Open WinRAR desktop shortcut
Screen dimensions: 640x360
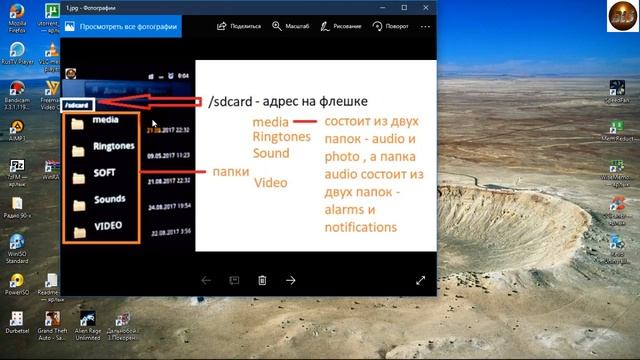click(51, 170)
